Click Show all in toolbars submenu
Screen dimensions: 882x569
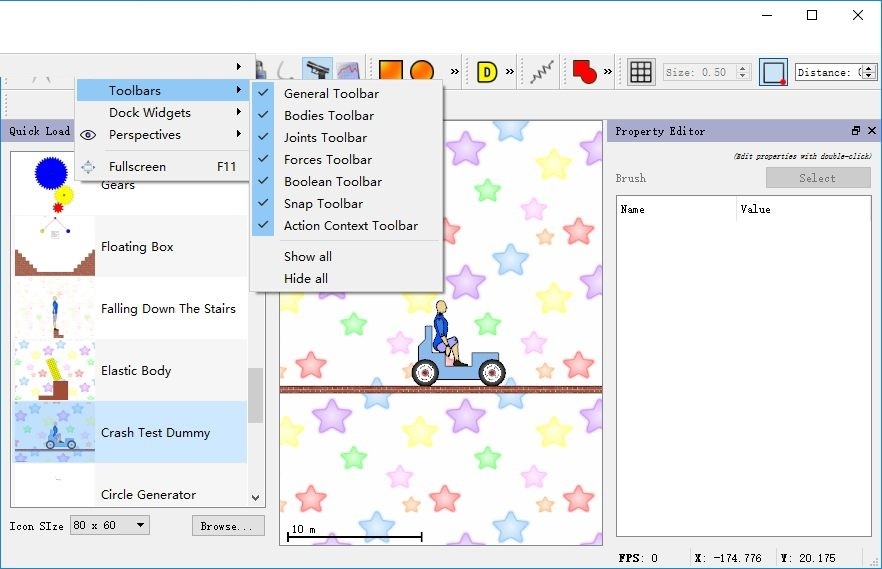pyautogui.click(x=308, y=257)
